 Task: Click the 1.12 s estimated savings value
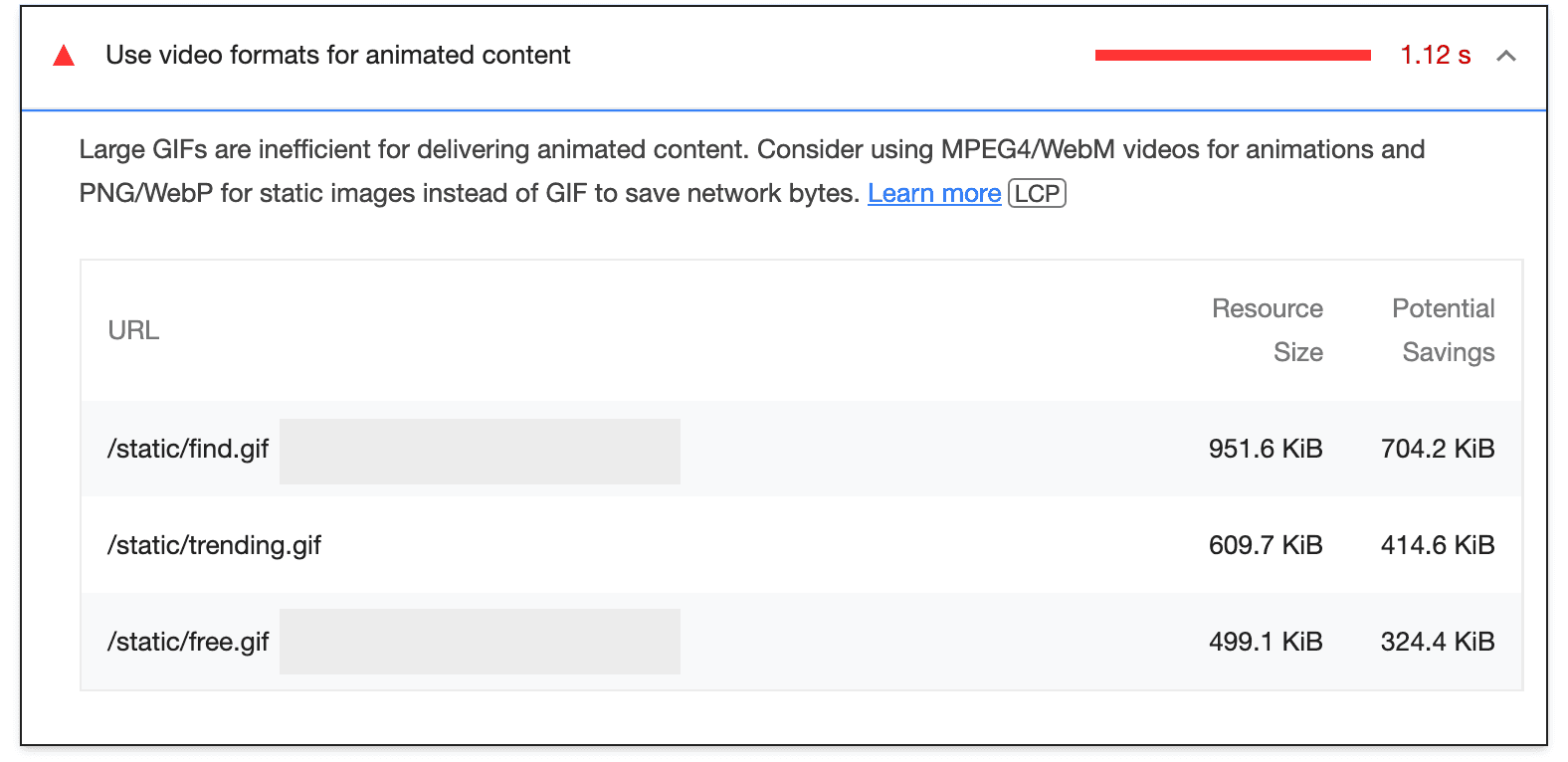coord(1435,56)
